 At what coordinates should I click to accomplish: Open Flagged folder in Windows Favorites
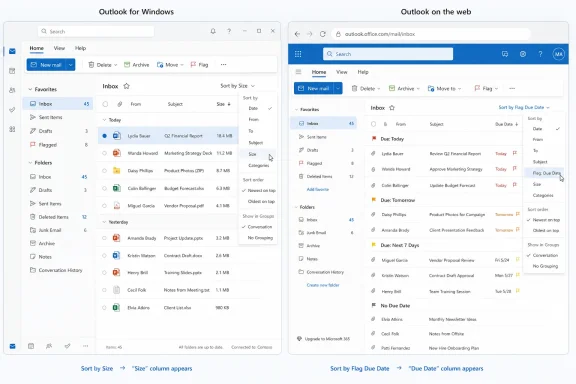click(58, 145)
